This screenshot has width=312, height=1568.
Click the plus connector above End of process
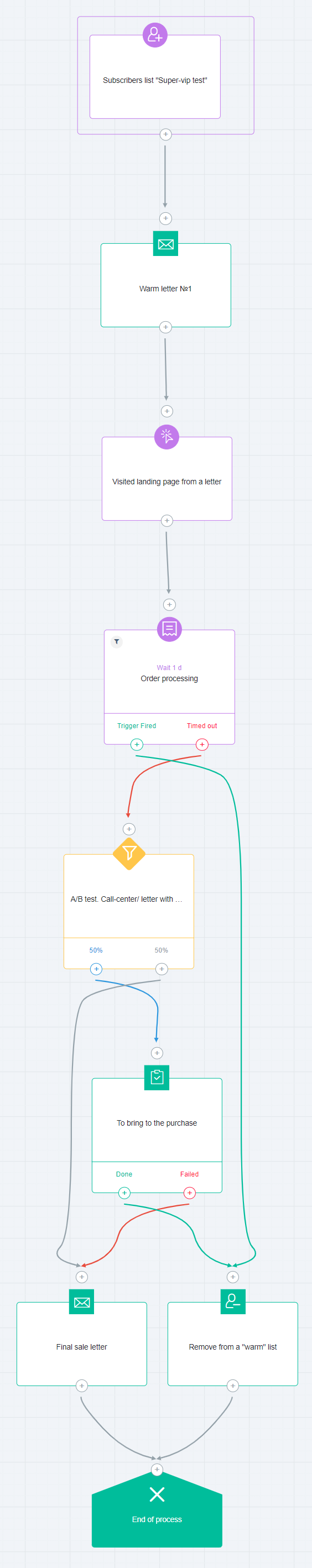tap(157, 1470)
